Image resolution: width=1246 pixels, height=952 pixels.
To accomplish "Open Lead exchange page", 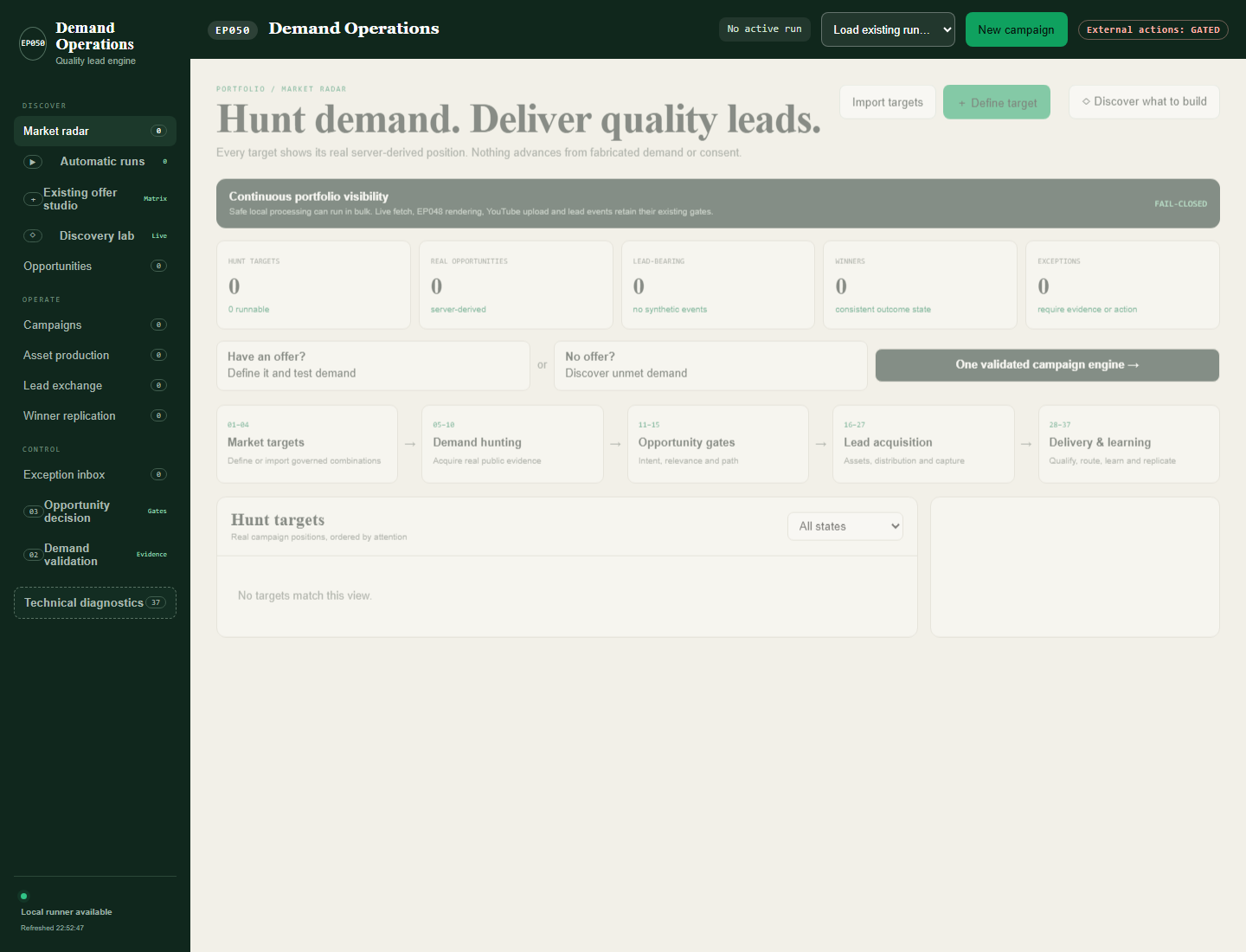I will (x=95, y=386).
